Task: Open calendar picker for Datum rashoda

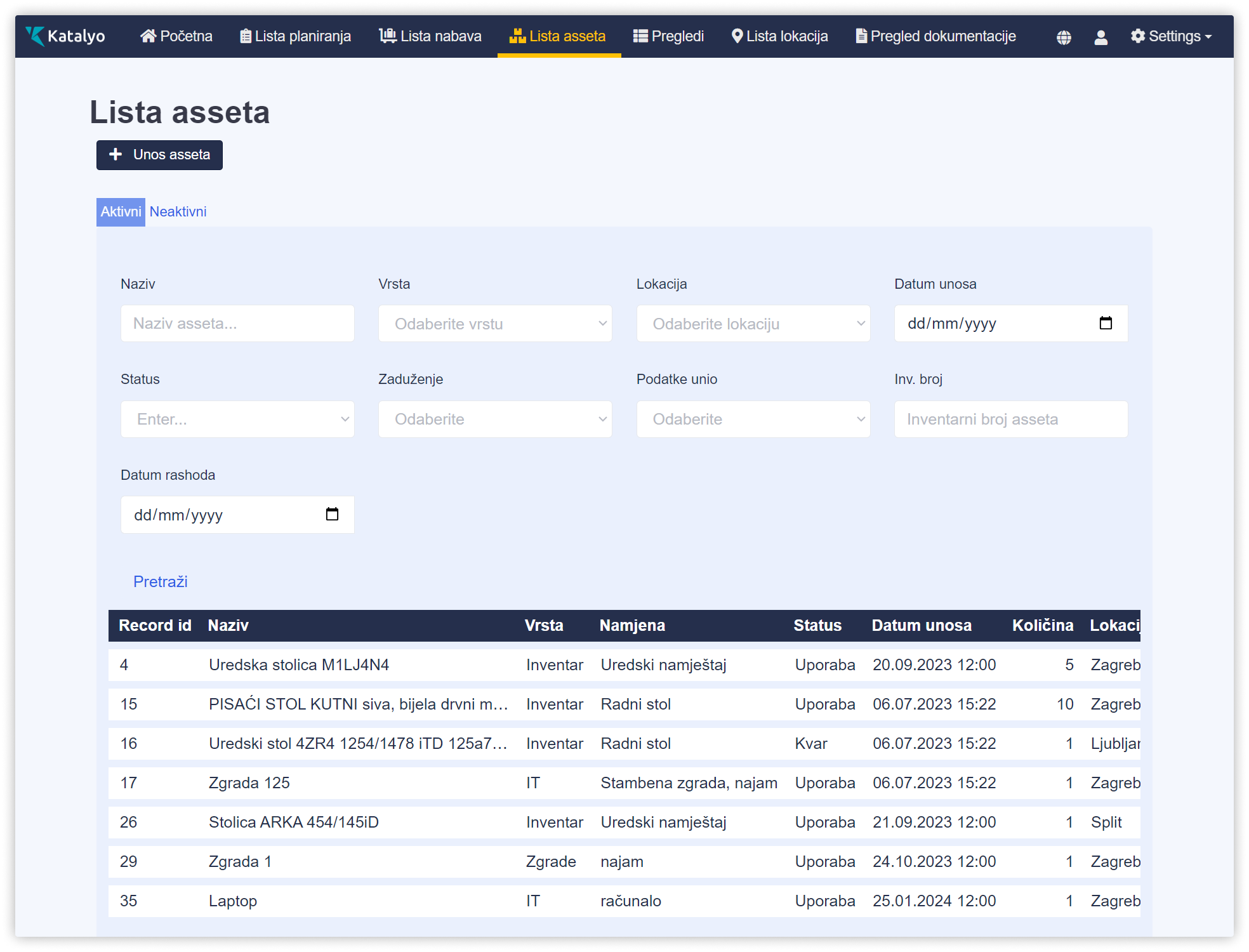Action: coord(332,514)
